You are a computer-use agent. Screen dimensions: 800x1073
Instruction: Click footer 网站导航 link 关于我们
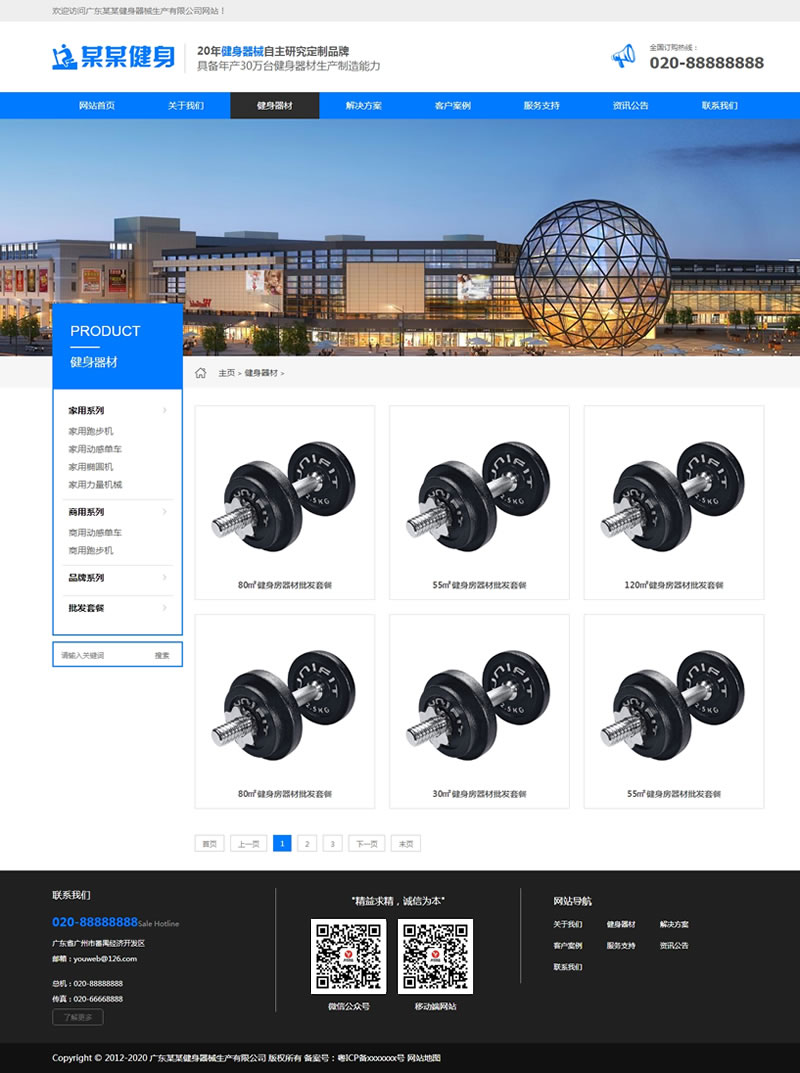[568, 925]
